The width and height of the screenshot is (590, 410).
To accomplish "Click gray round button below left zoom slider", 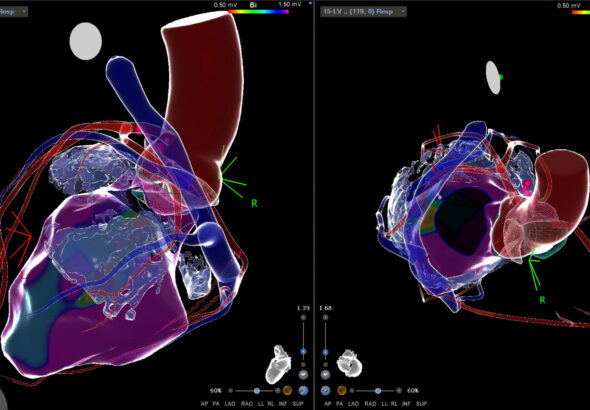I will click(303, 375).
